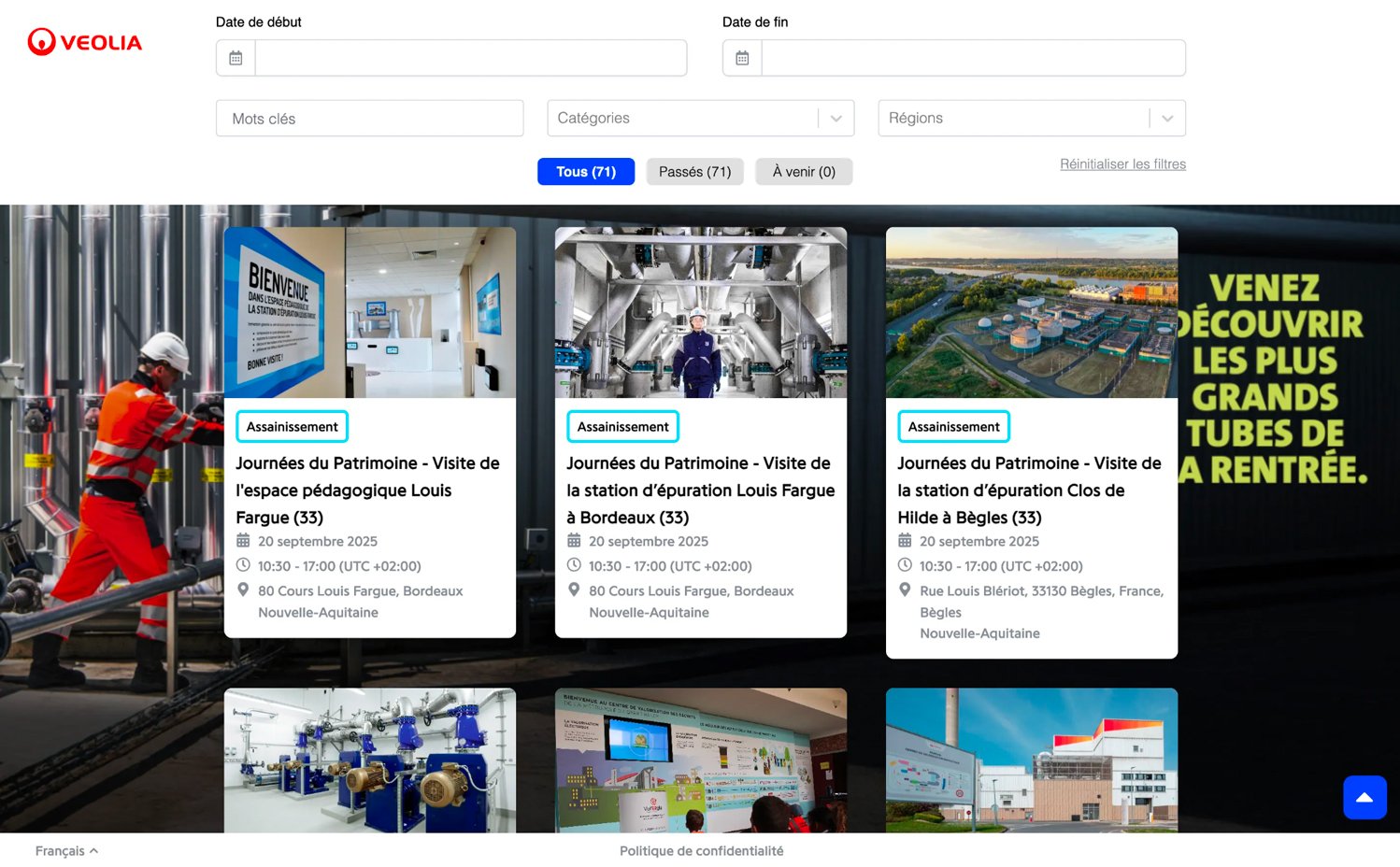This screenshot has height=867, width=1400.
Task: Open the Clos de Hilde aerial photo thumbnail
Action: 1031,312
